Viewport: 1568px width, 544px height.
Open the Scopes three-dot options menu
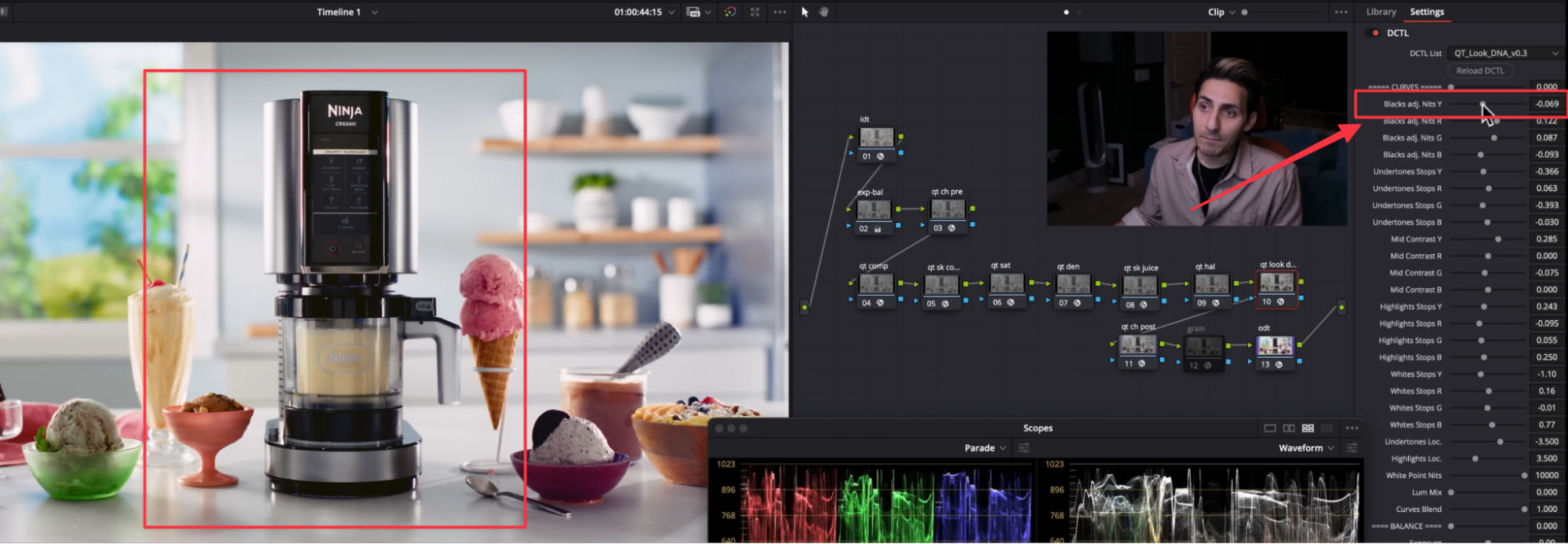(1352, 428)
